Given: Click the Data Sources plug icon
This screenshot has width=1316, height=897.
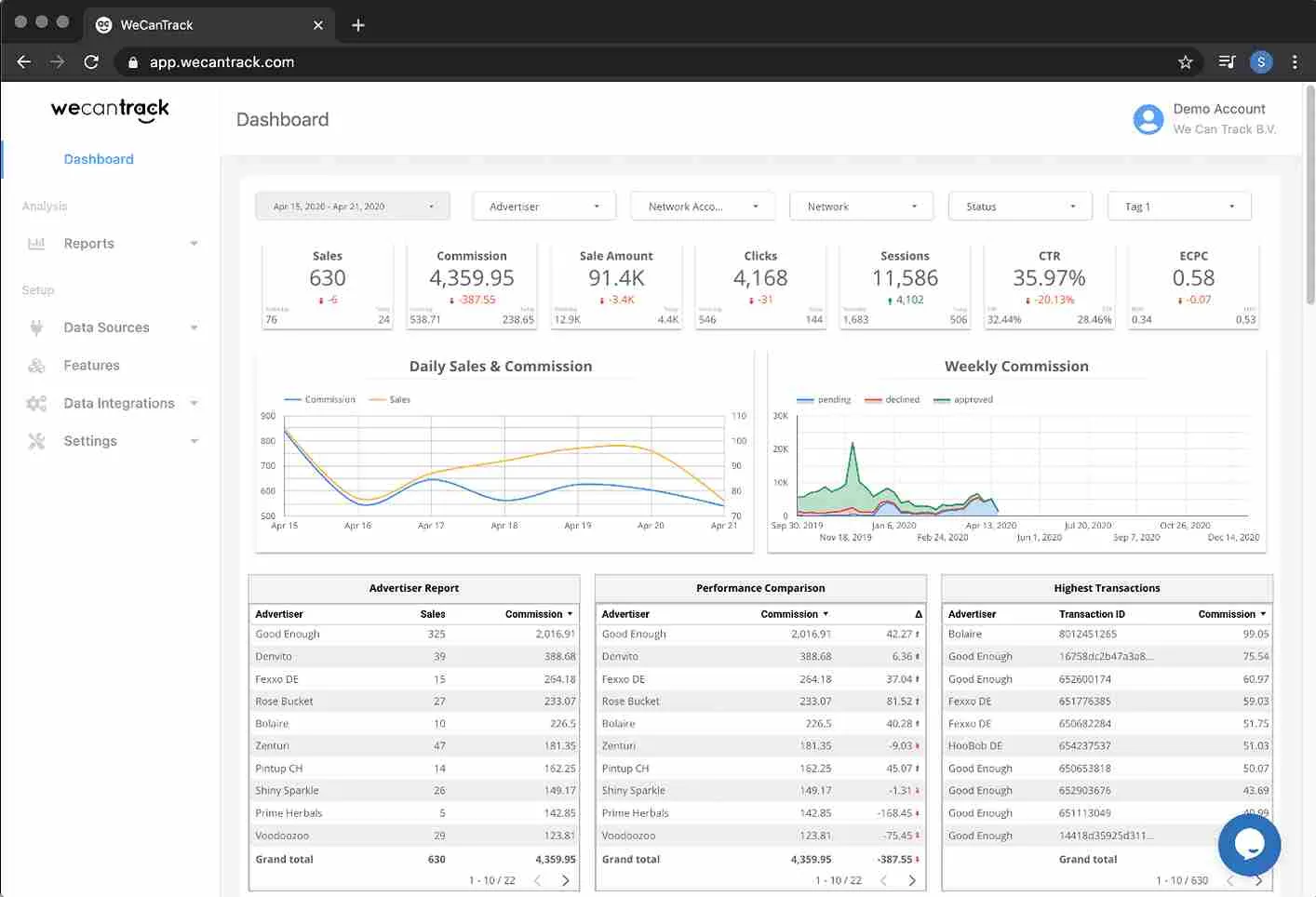Looking at the screenshot, I should click(35, 327).
